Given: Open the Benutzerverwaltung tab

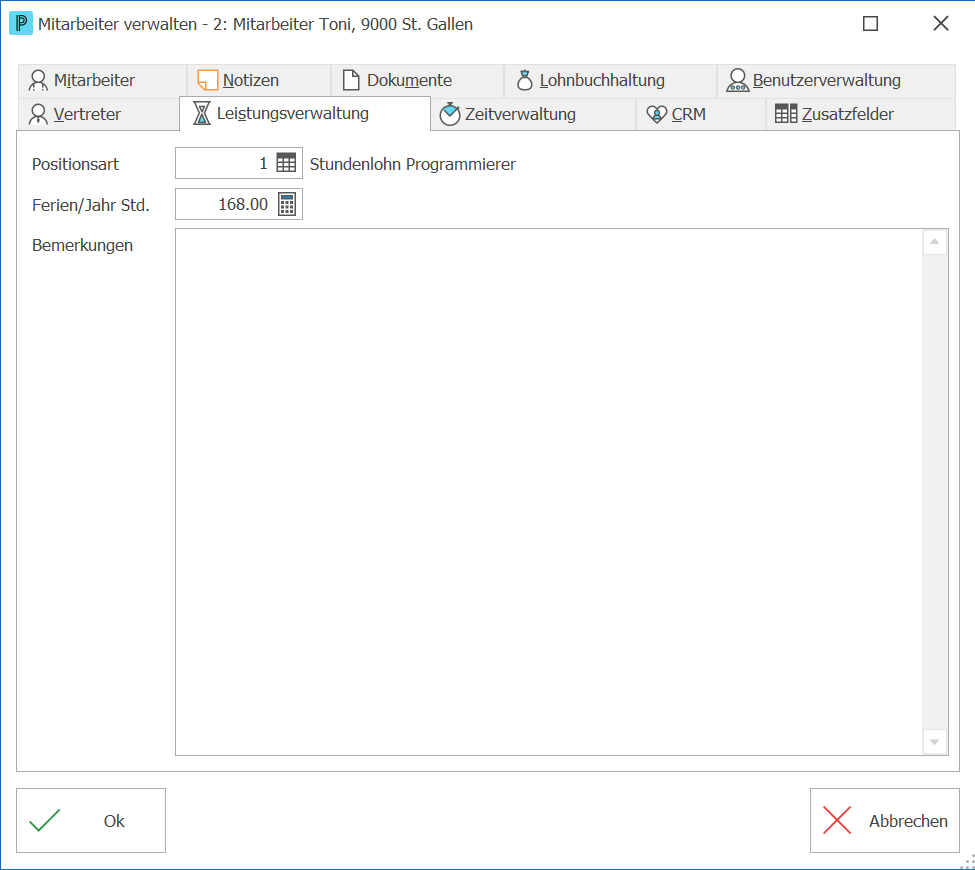Looking at the screenshot, I should pos(836,81).
